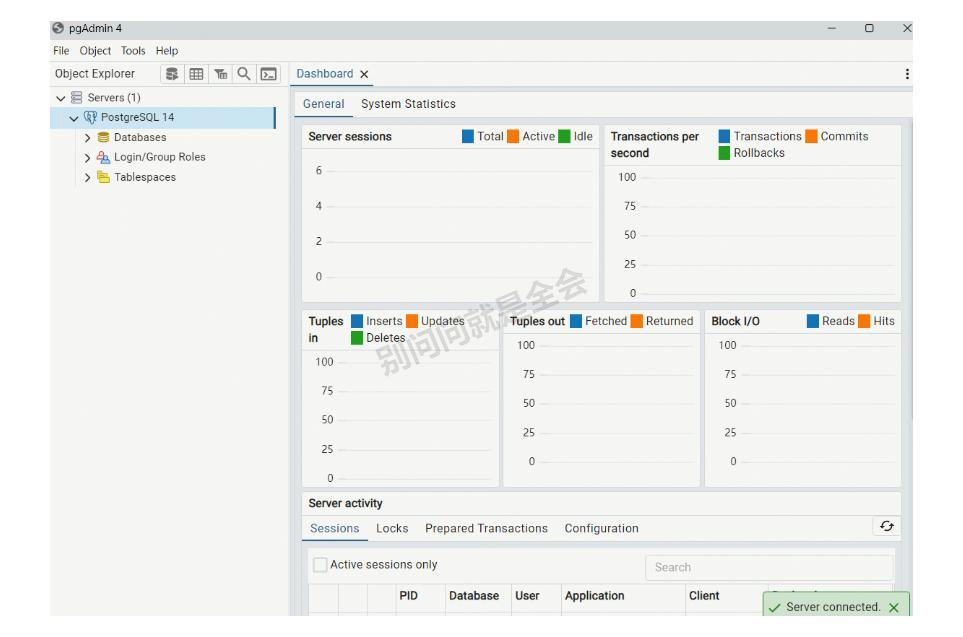Sort by the Application column header
Viewport: 963px width, 637px height.
[x=595, y=596]
